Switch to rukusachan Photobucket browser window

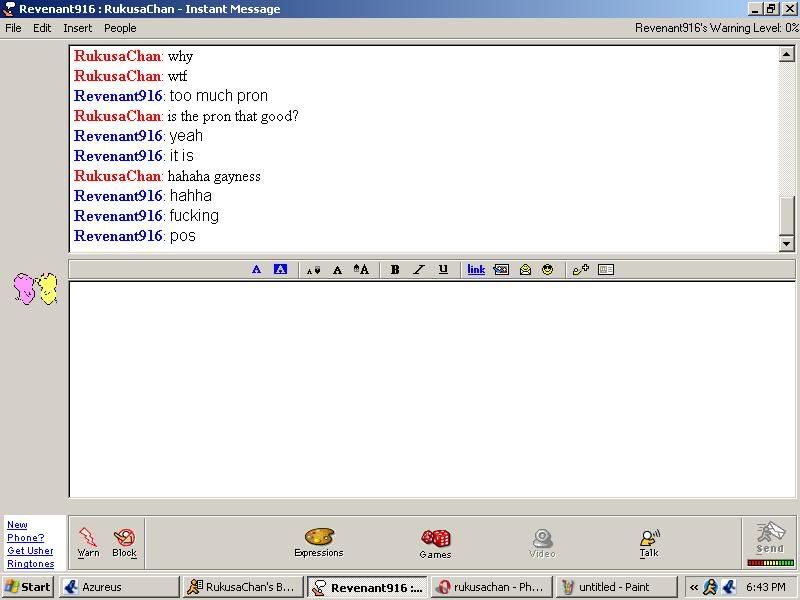[x=491, y=587]
